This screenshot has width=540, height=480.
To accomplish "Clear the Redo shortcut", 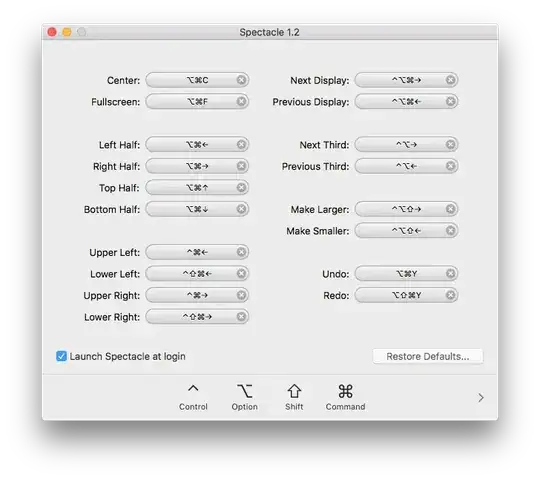I will pos(450,295).
